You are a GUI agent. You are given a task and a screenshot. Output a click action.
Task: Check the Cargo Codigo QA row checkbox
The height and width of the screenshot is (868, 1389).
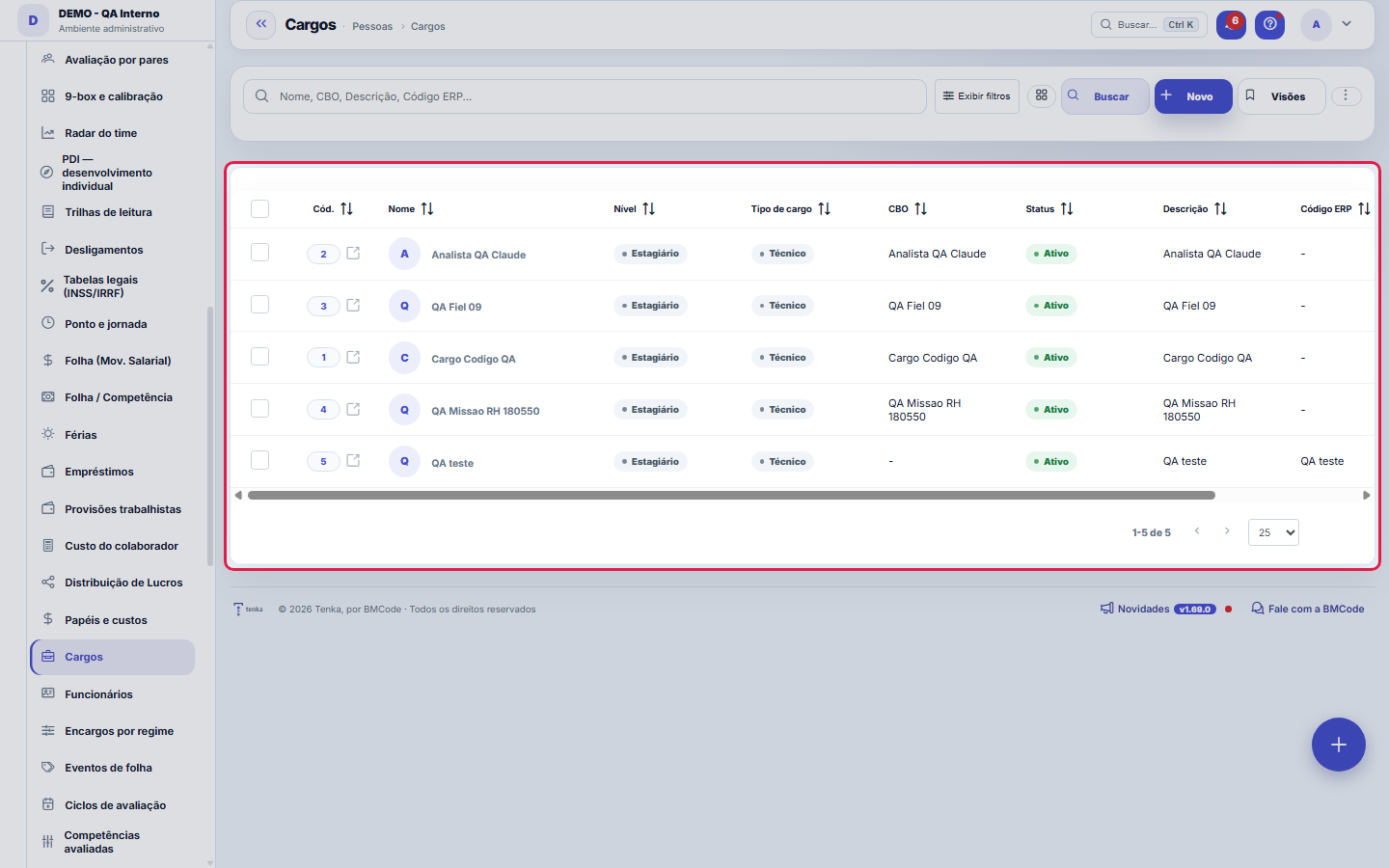259,356
